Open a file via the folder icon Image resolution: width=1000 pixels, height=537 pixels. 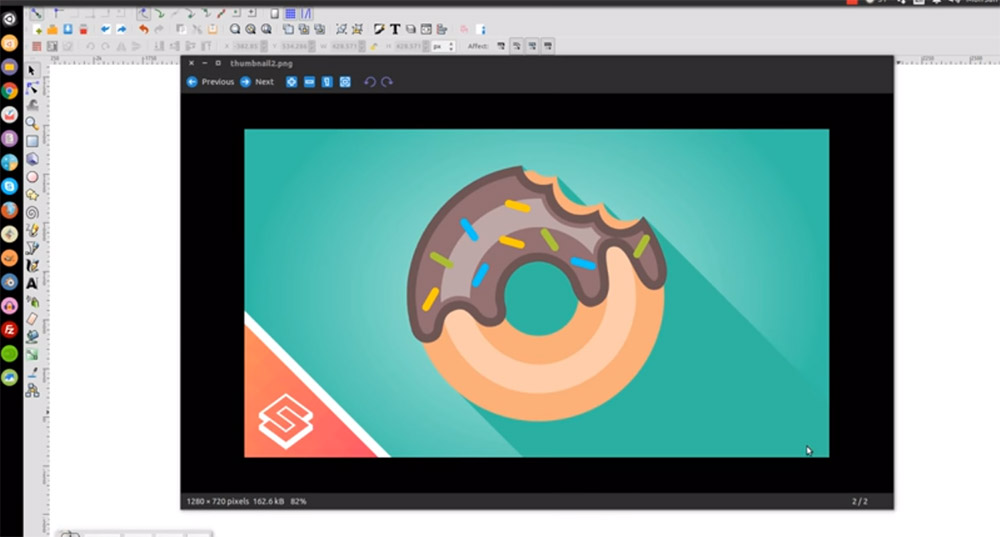point(52,29)
